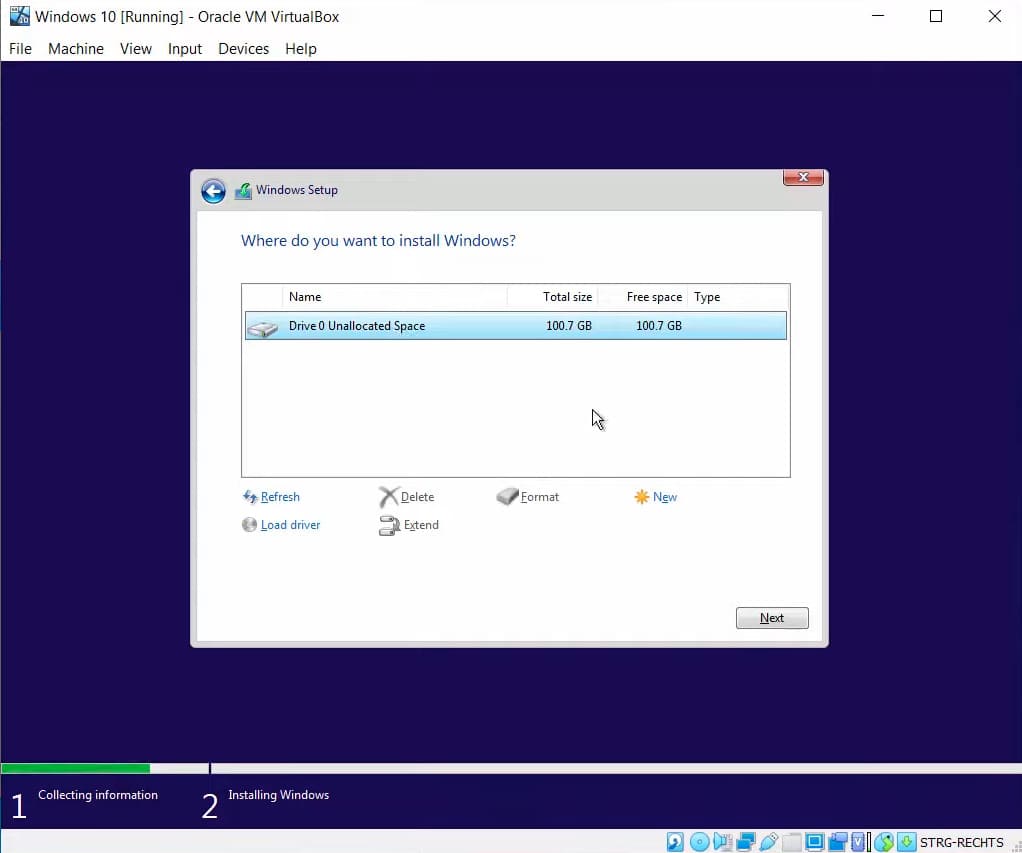1022x853 pixels.
Task: Click the Name column header
Action: [x=305, y=297]
